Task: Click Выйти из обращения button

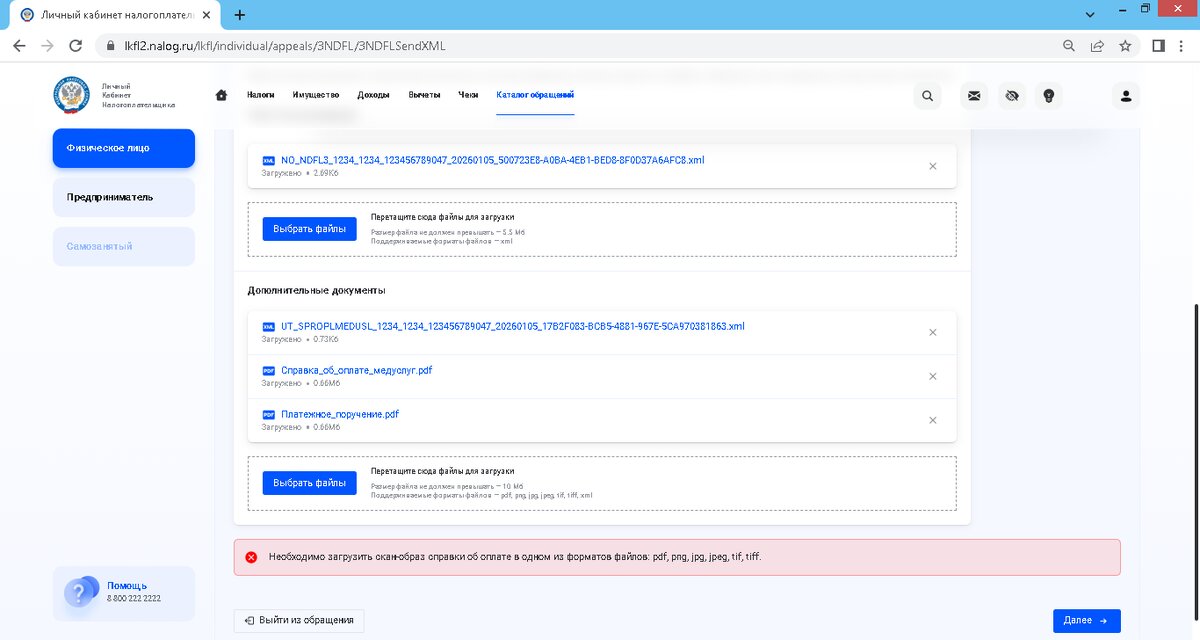Action: click(x=299, y=621)
